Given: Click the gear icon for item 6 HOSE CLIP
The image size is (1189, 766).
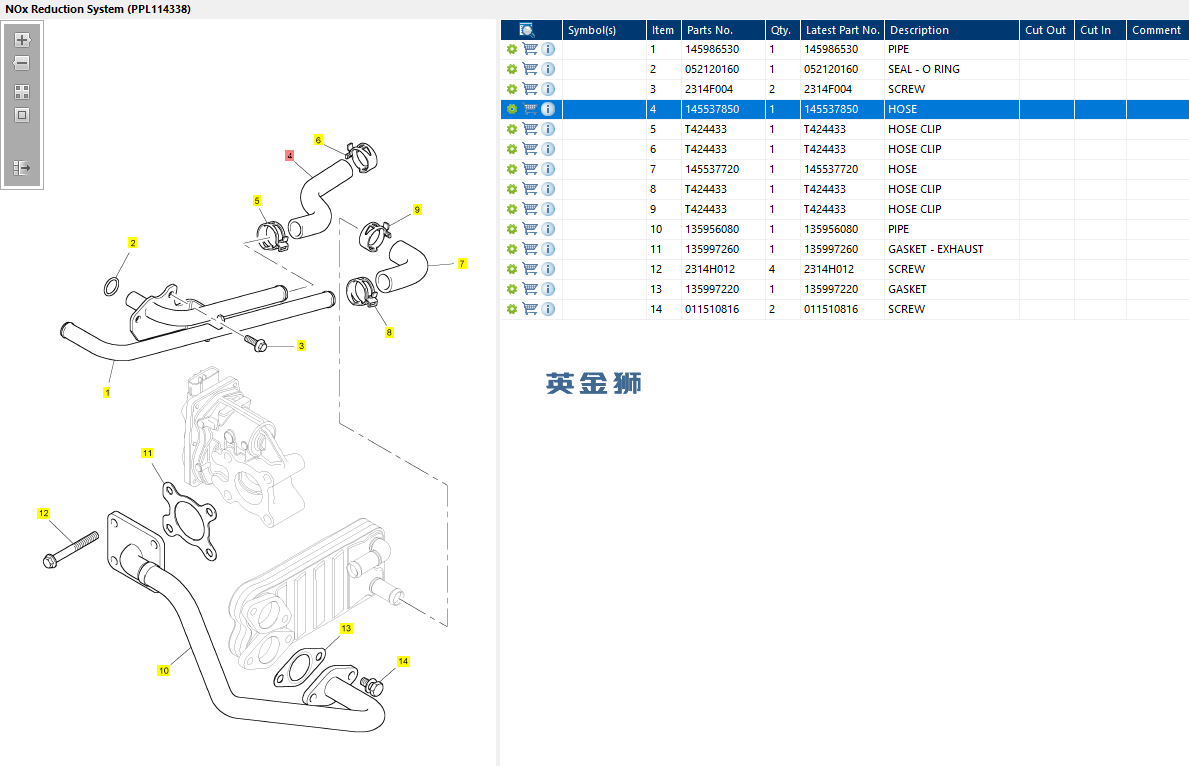Looking at the screenshot, I should 512,149.
